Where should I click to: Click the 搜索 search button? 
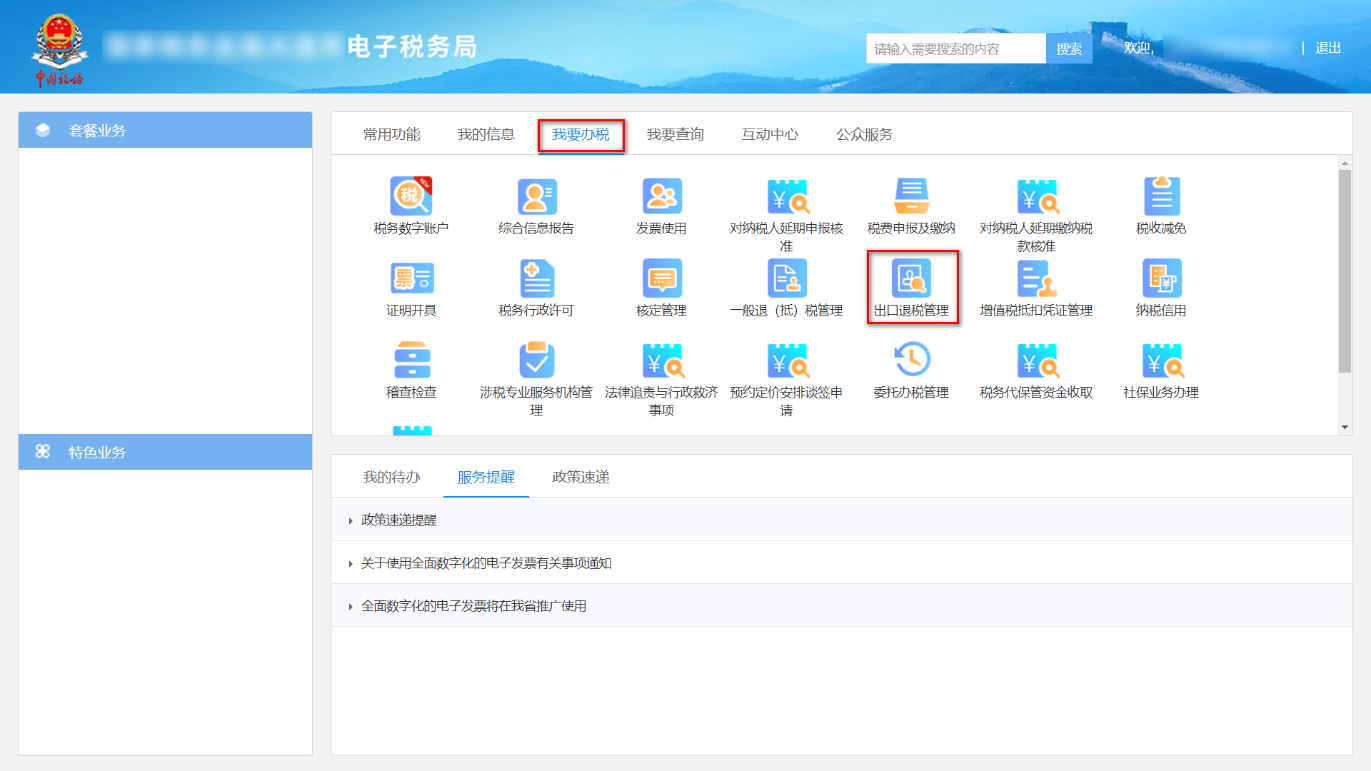click(1068, 47)
